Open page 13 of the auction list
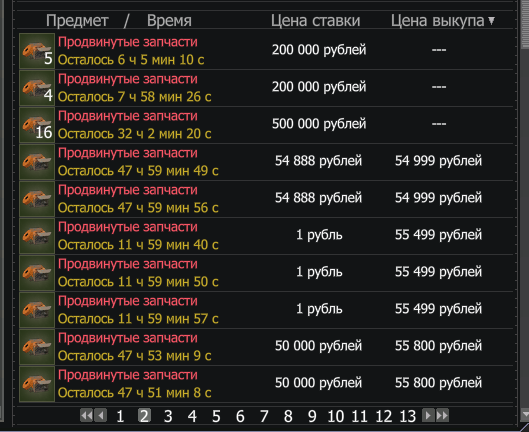The width and height of the screenshot is (529, 432). [x=408, y=416]
